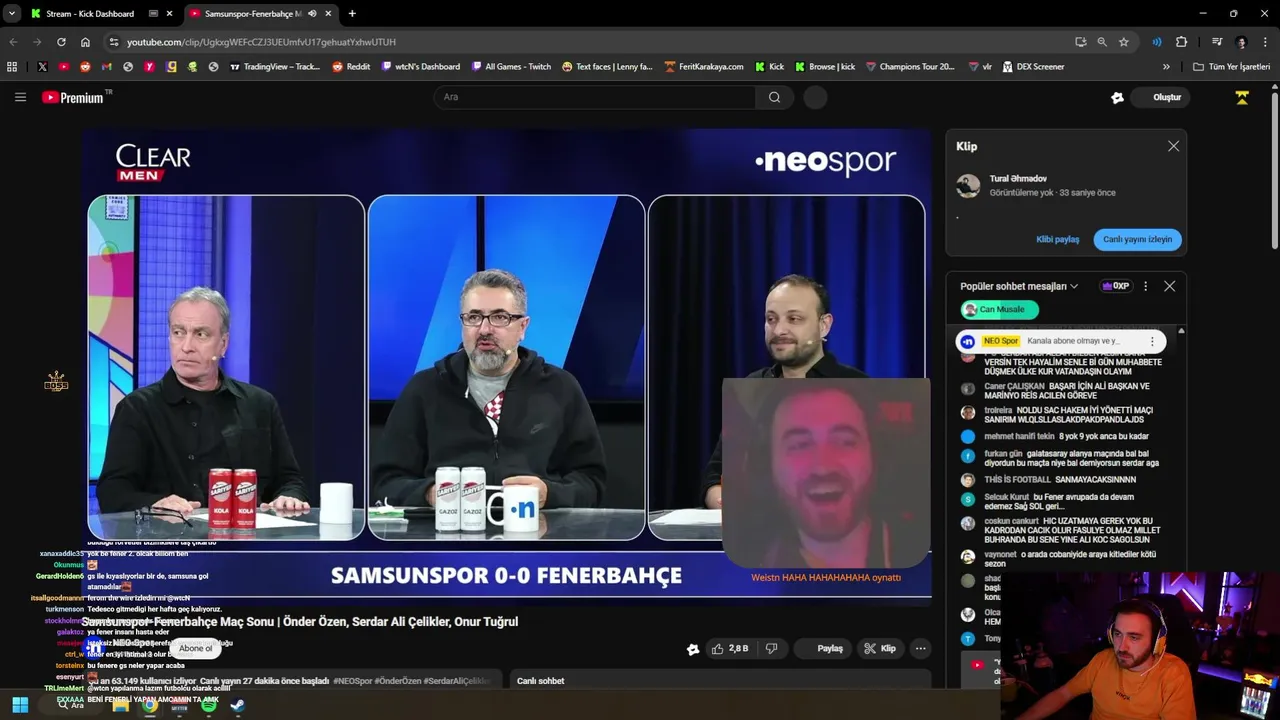Open Windows Start menu
1280x720 pixels.
(20, 705)
